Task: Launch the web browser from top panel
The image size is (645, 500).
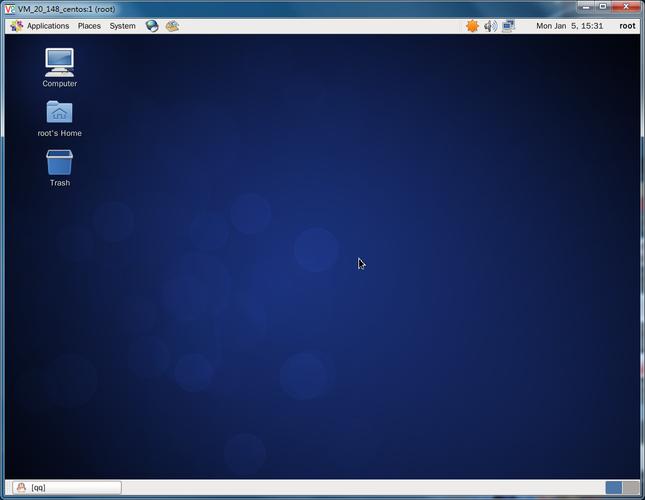Action: pyautogui.click(x=152, y=26)
